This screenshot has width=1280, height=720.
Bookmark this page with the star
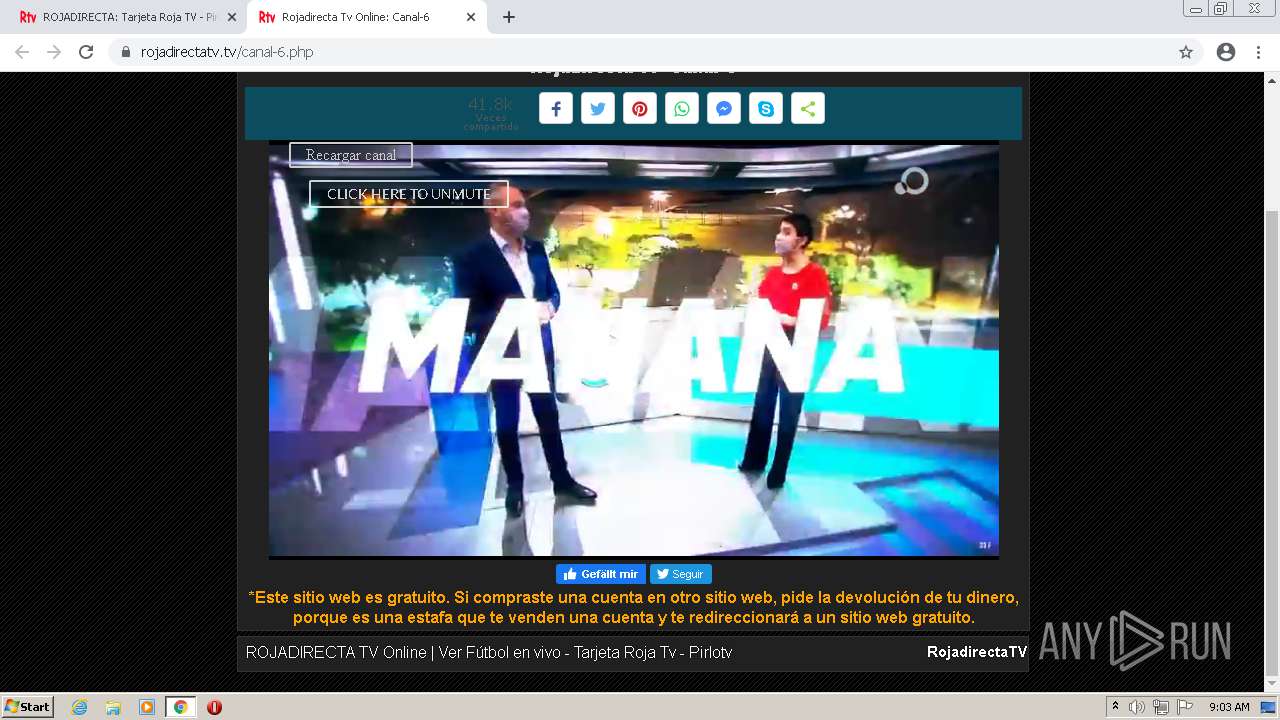[1186, 52]
